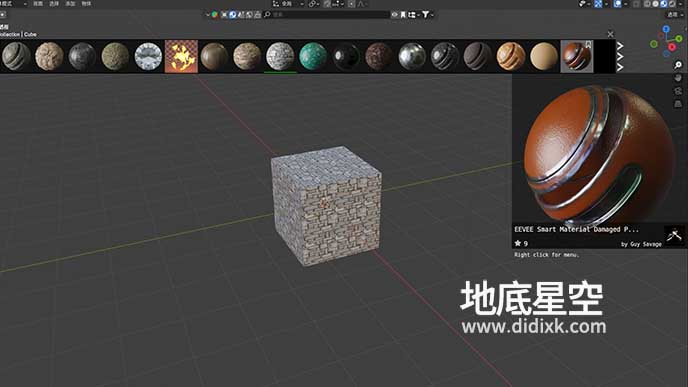This screenshot has width=688, height=387.
Task: Switch to solid shading
Action: pos(655,4)
